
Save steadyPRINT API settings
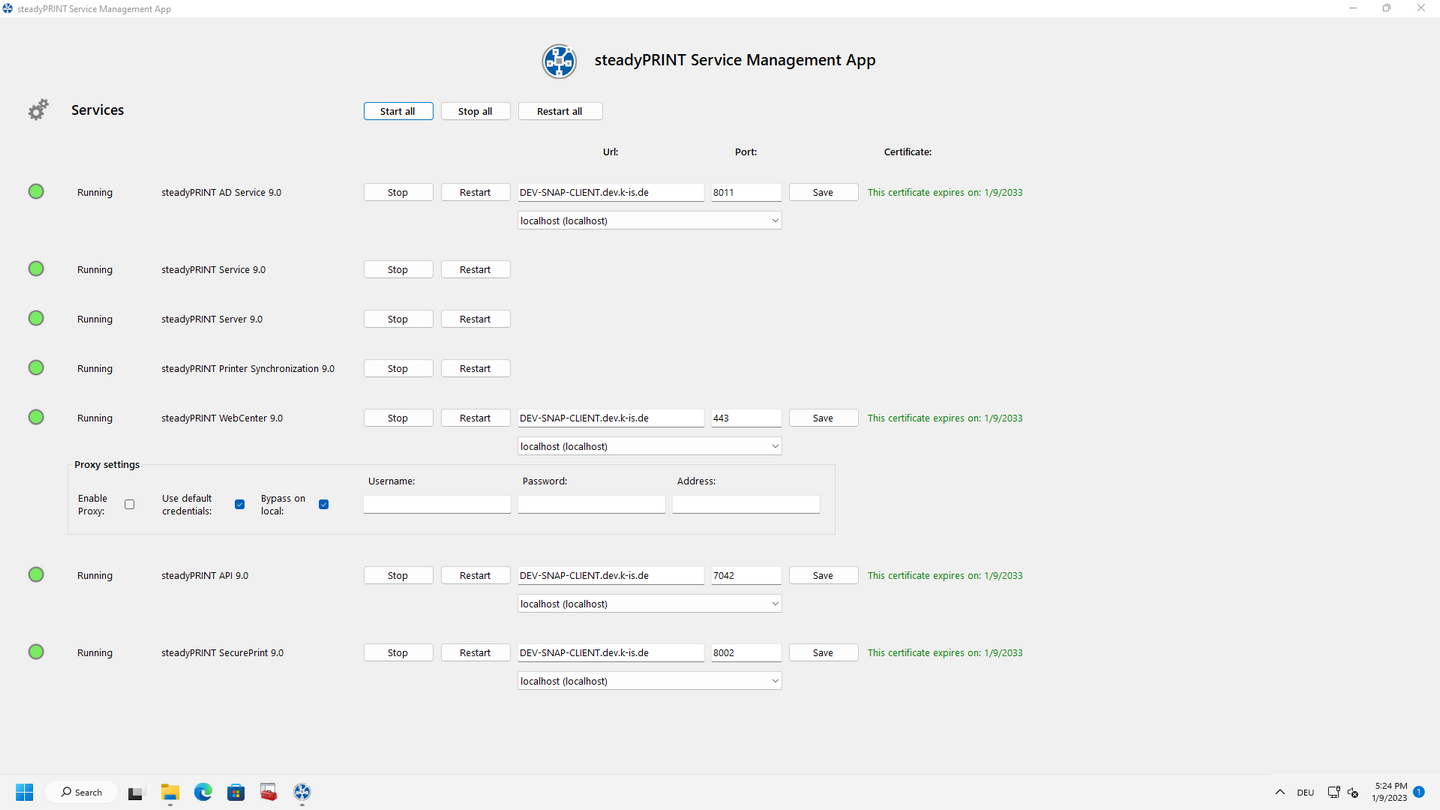click(823, 575)
